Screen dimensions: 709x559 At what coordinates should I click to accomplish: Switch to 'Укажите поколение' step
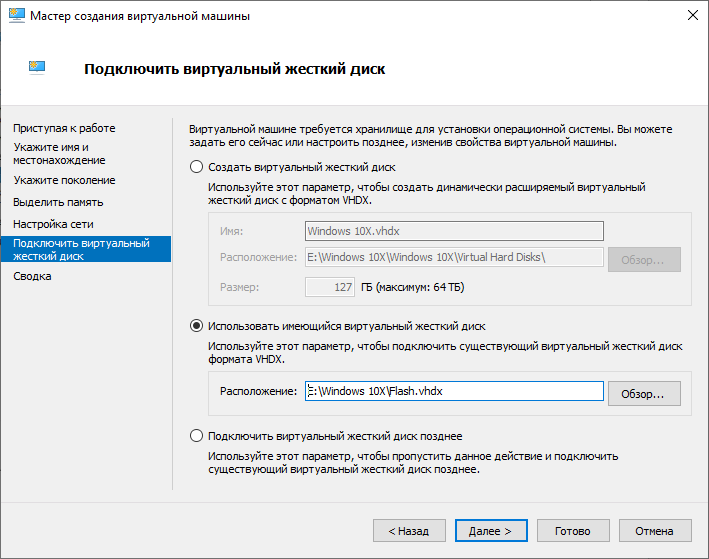[64, 180]
